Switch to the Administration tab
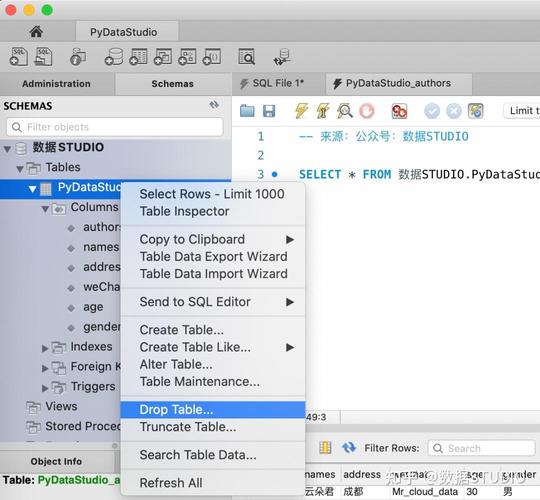 click(x=56, y=84)
